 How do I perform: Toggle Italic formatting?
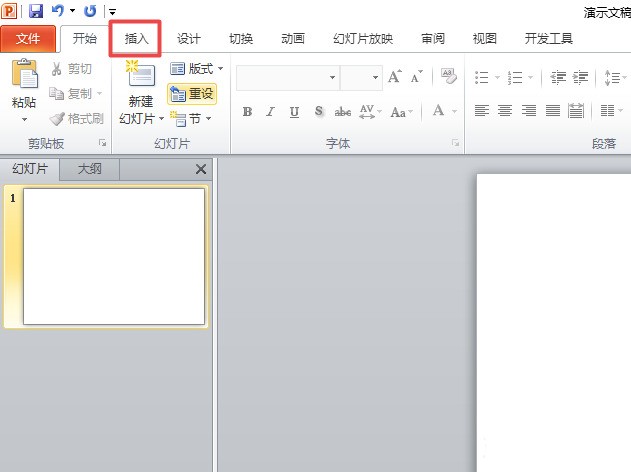(x=270, y=111)
